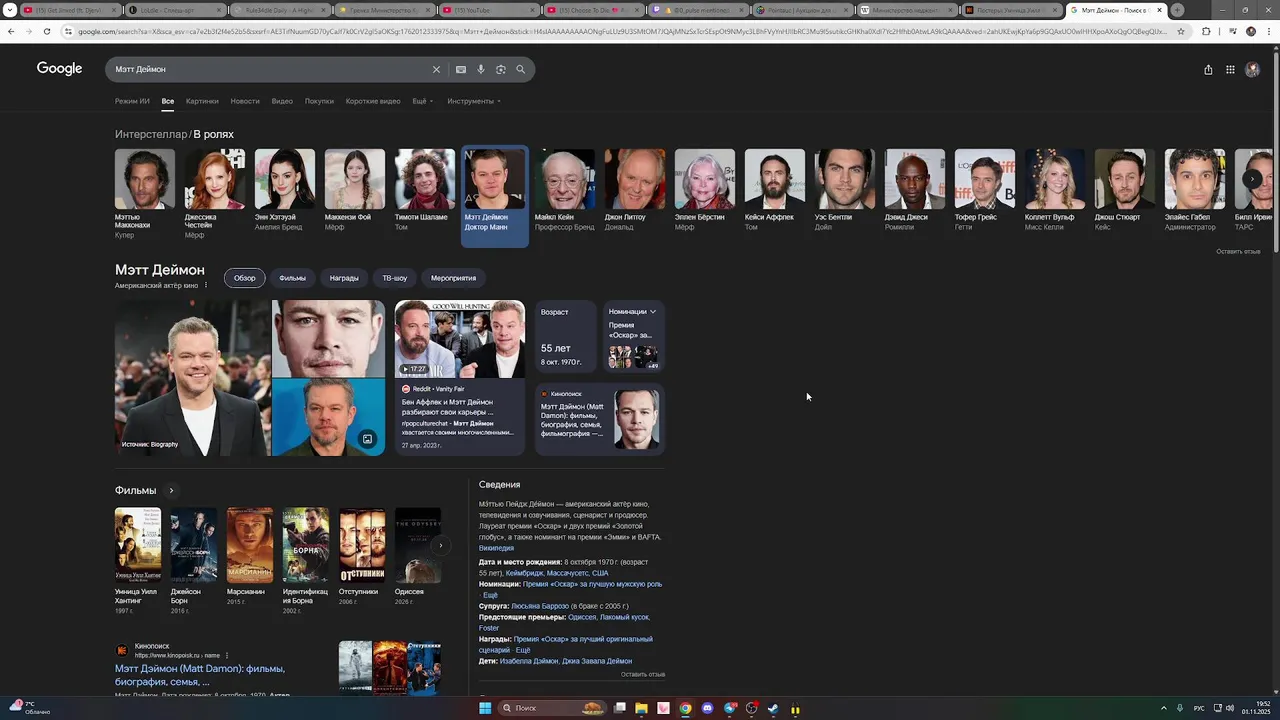This screenshot has height=720, width=1280.
Task: Open 'Википедия' link in Сведения
Action: (496, 548)
